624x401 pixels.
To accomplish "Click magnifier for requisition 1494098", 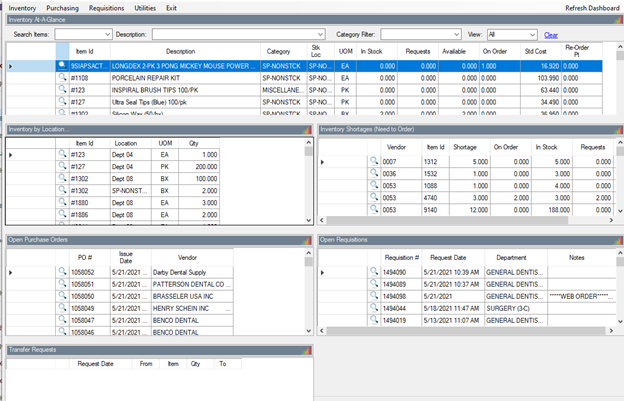I will pos(374,296).
